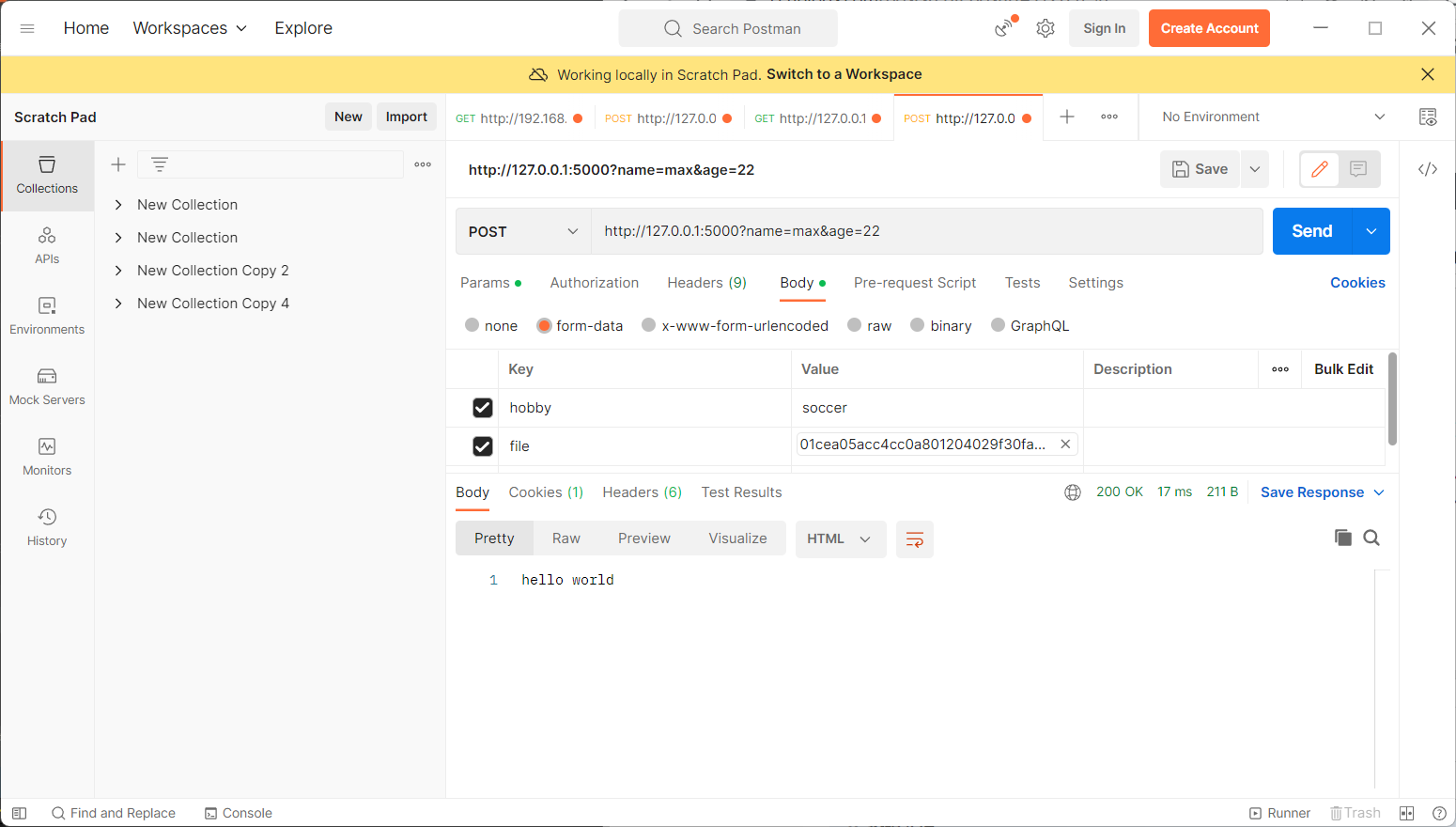
Task: Search within the response body
Action: pyautogui.click(x=1371, y=538)
